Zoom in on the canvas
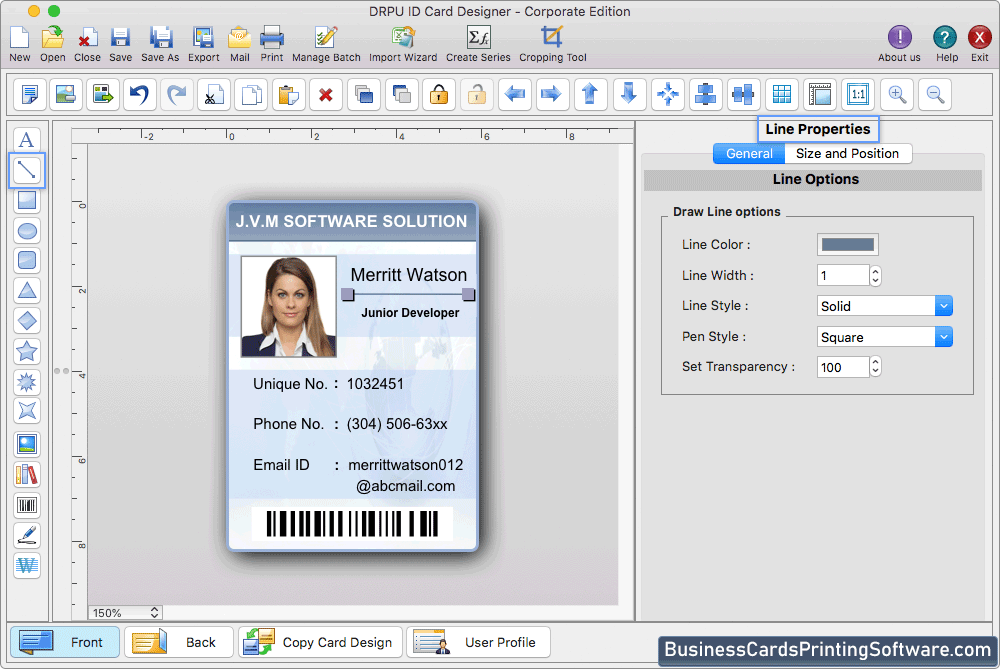Screen dimensions: 1000x669 pos(897,95)
